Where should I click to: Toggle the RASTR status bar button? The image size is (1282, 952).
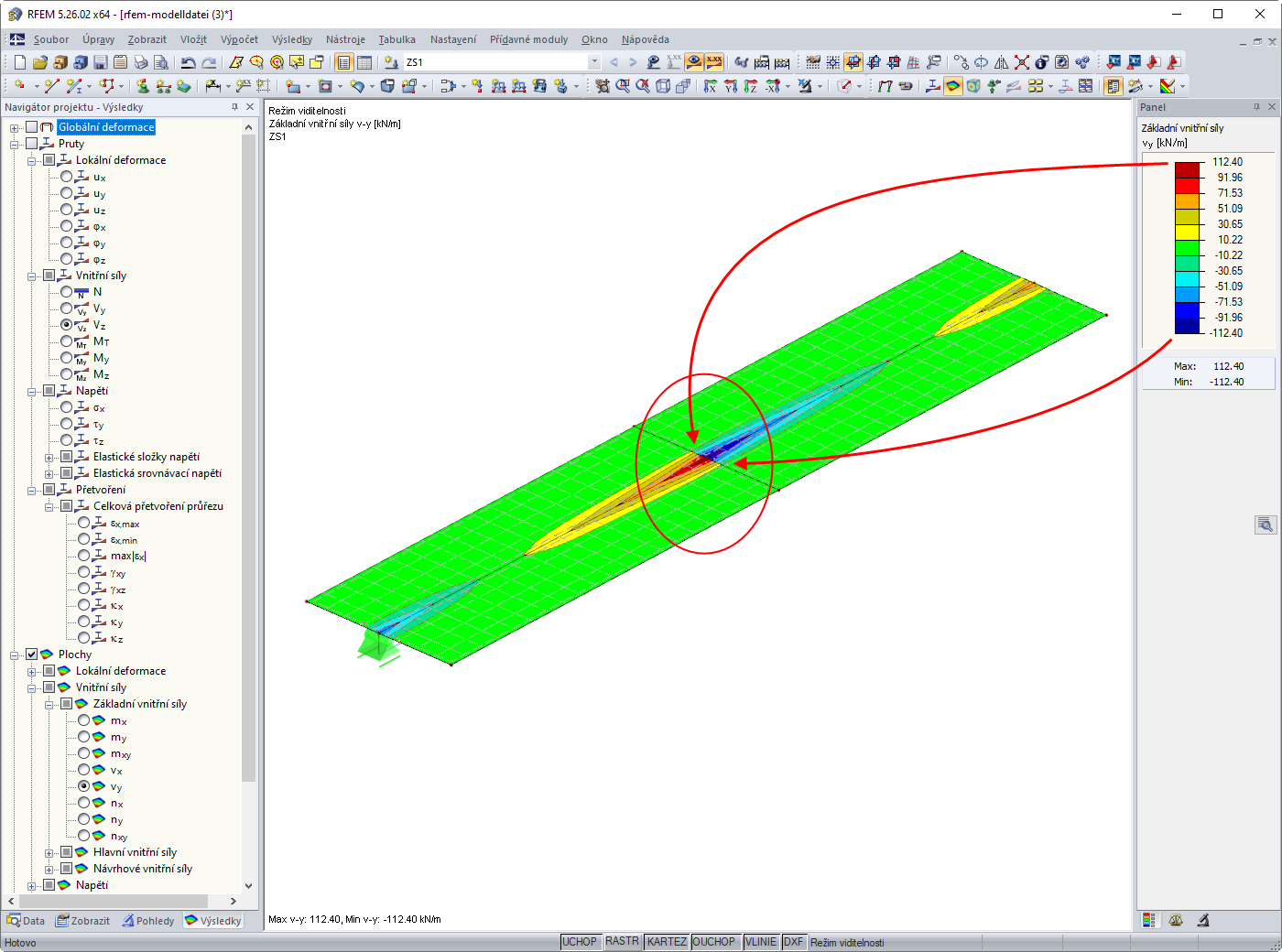point(623,942)
